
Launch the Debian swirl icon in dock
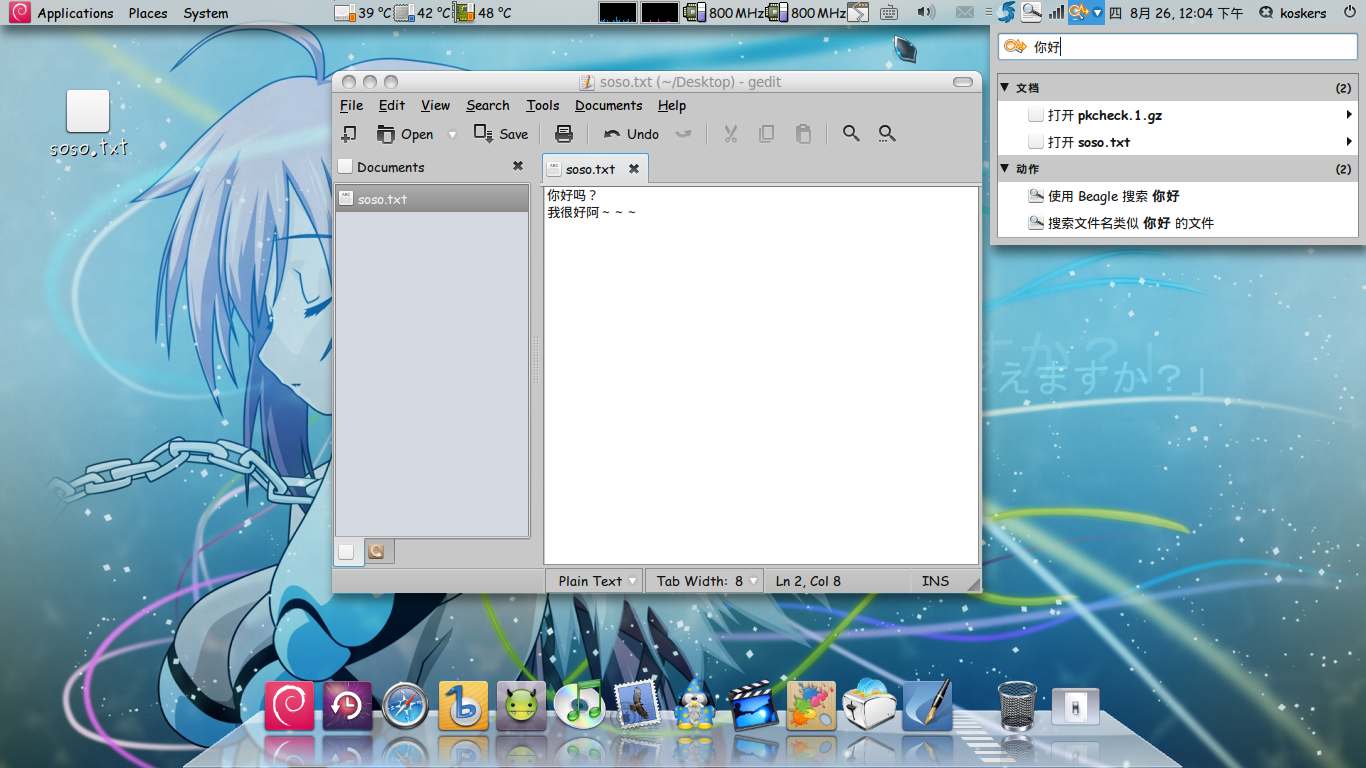(289, 706)
